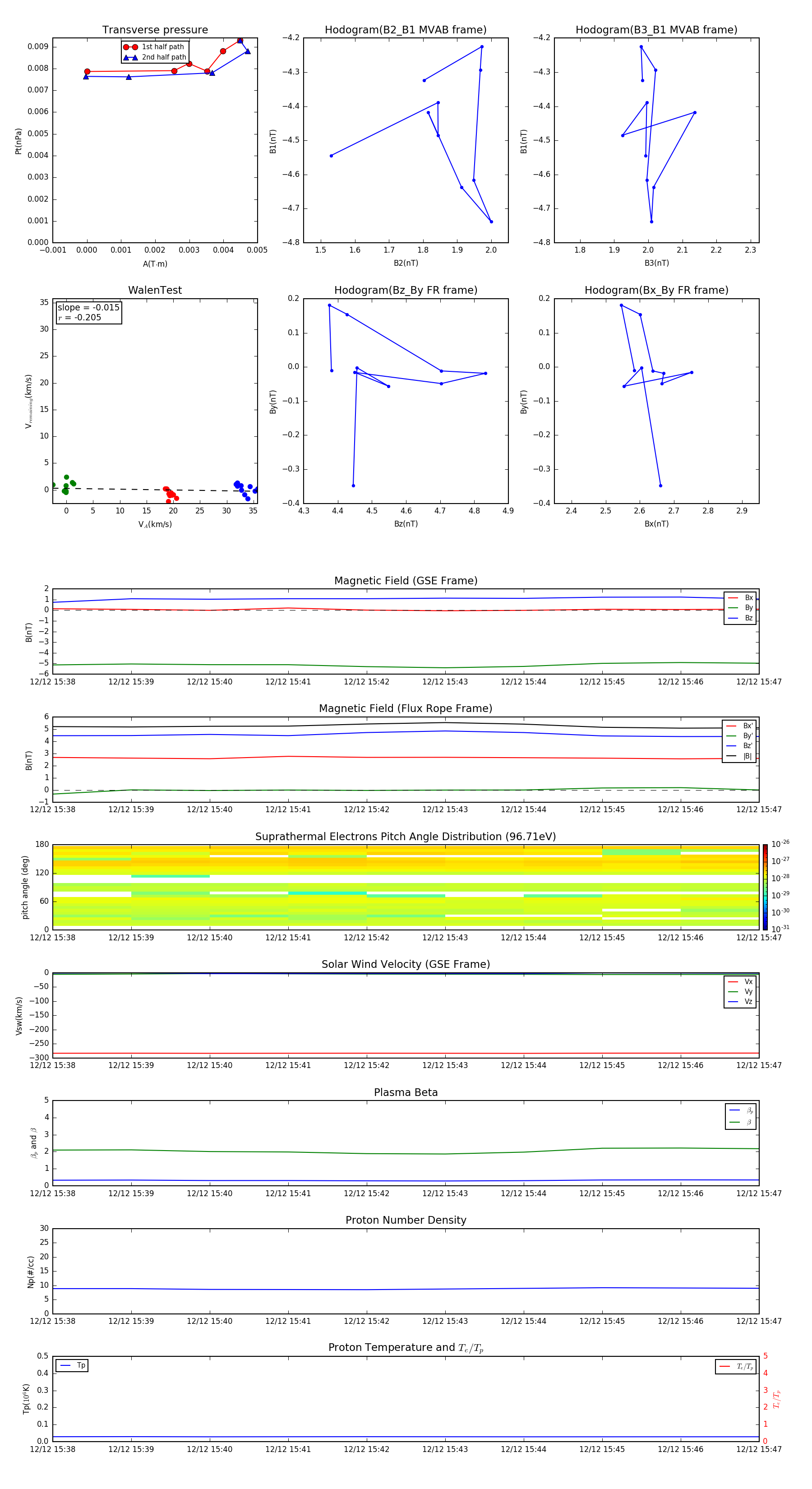Viewport: 812px width, 1489px height.
Task: Click the 'Magnetic Field (GSE Frame)' title
Action: (406, 581)
